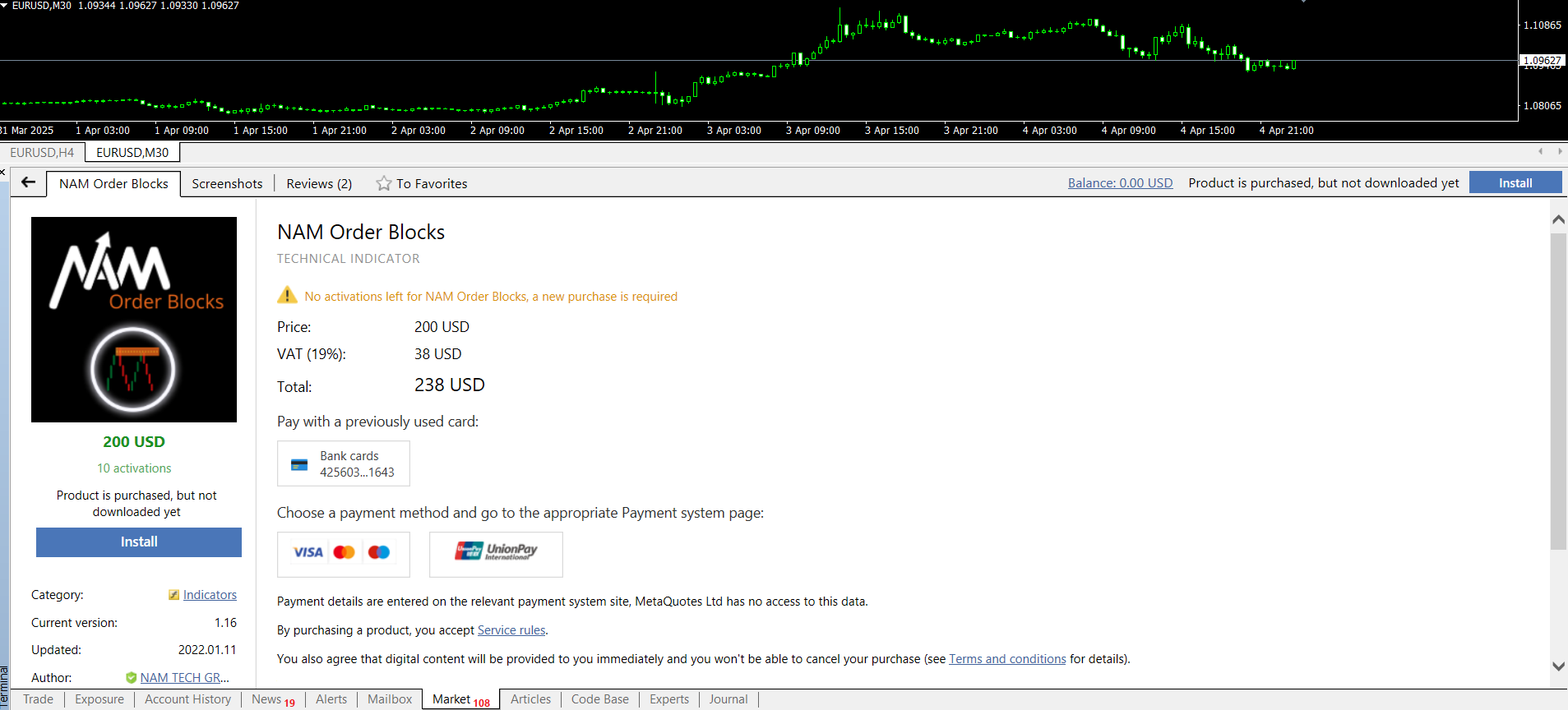Go back using the arrow icon

[29, 182]
